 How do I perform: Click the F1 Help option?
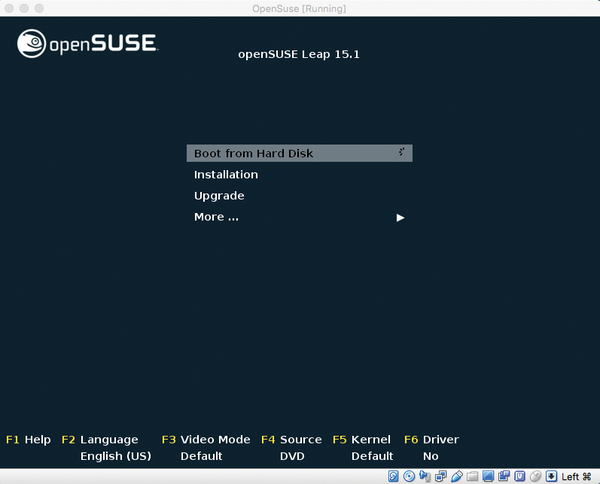point(28,440)
